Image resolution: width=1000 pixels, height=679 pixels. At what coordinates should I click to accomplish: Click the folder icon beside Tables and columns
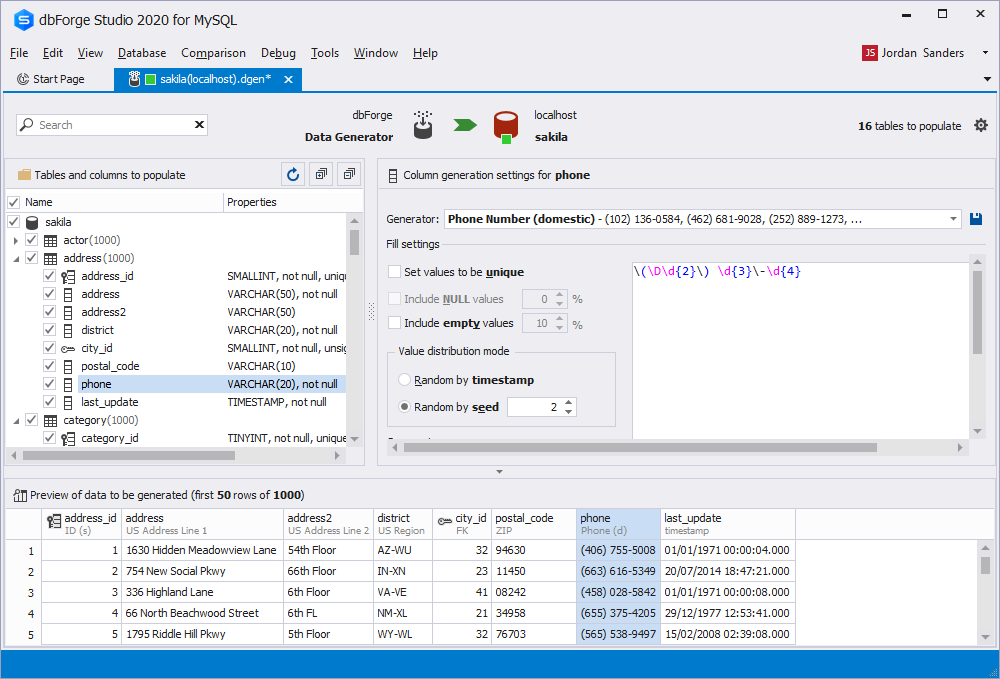click(24, 175)
